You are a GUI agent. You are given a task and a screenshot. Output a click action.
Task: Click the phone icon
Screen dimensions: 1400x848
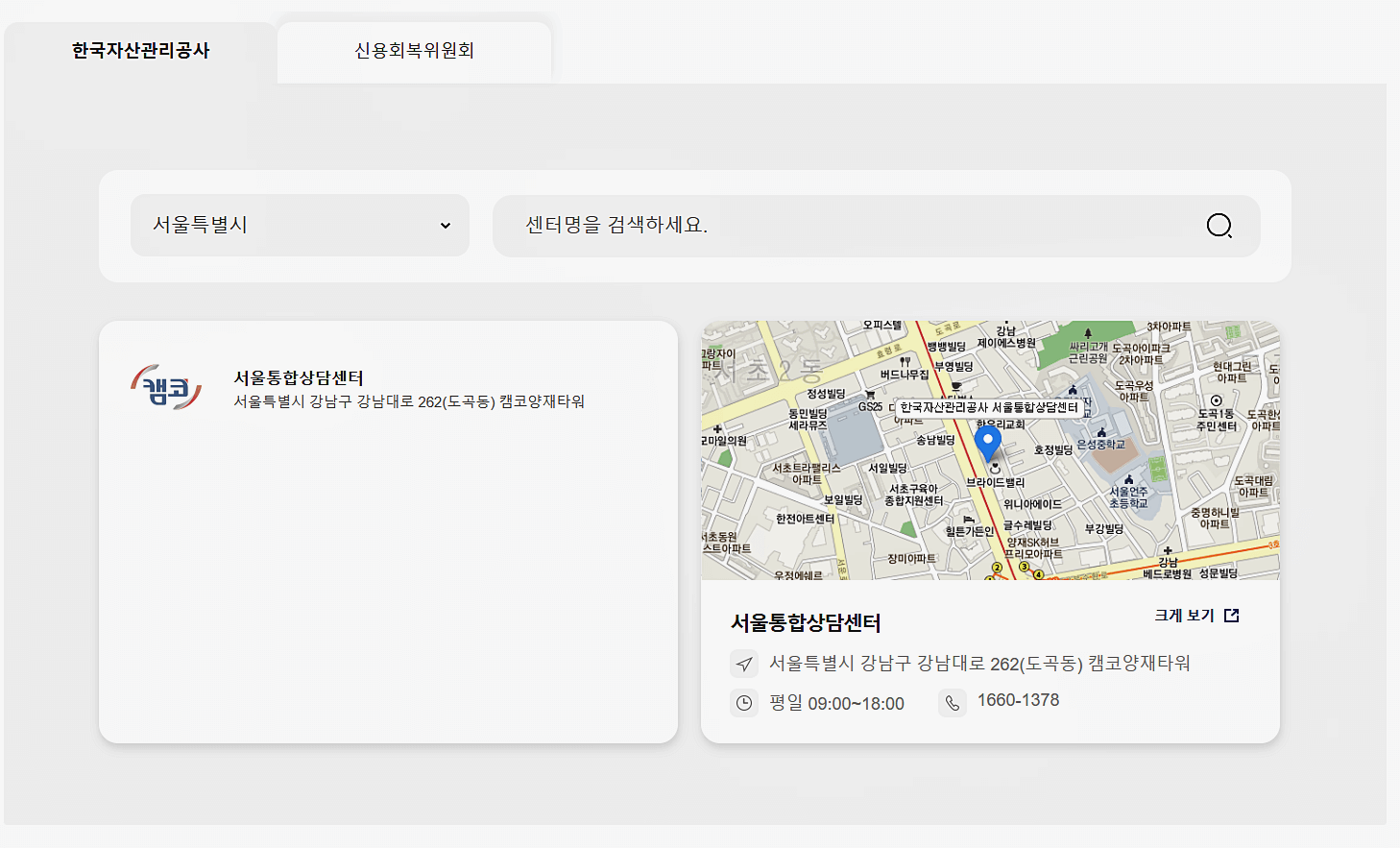[x=952, y=703]
